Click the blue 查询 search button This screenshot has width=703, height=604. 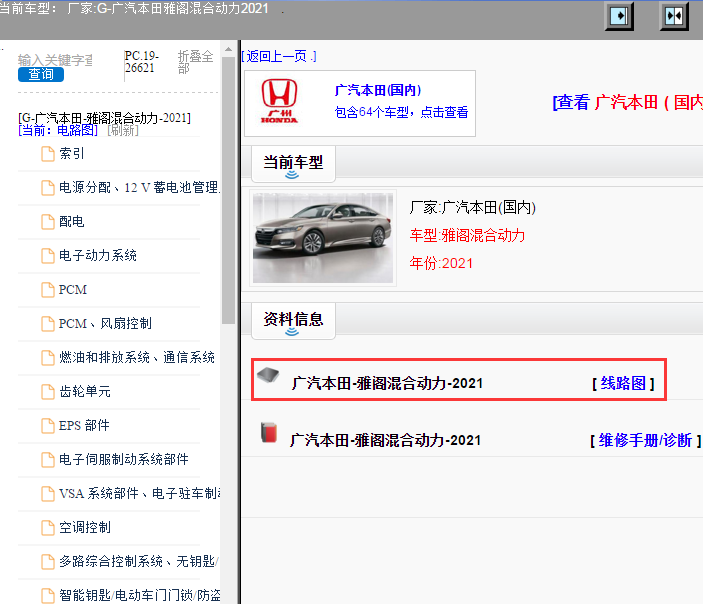click(x=41, y=74)
